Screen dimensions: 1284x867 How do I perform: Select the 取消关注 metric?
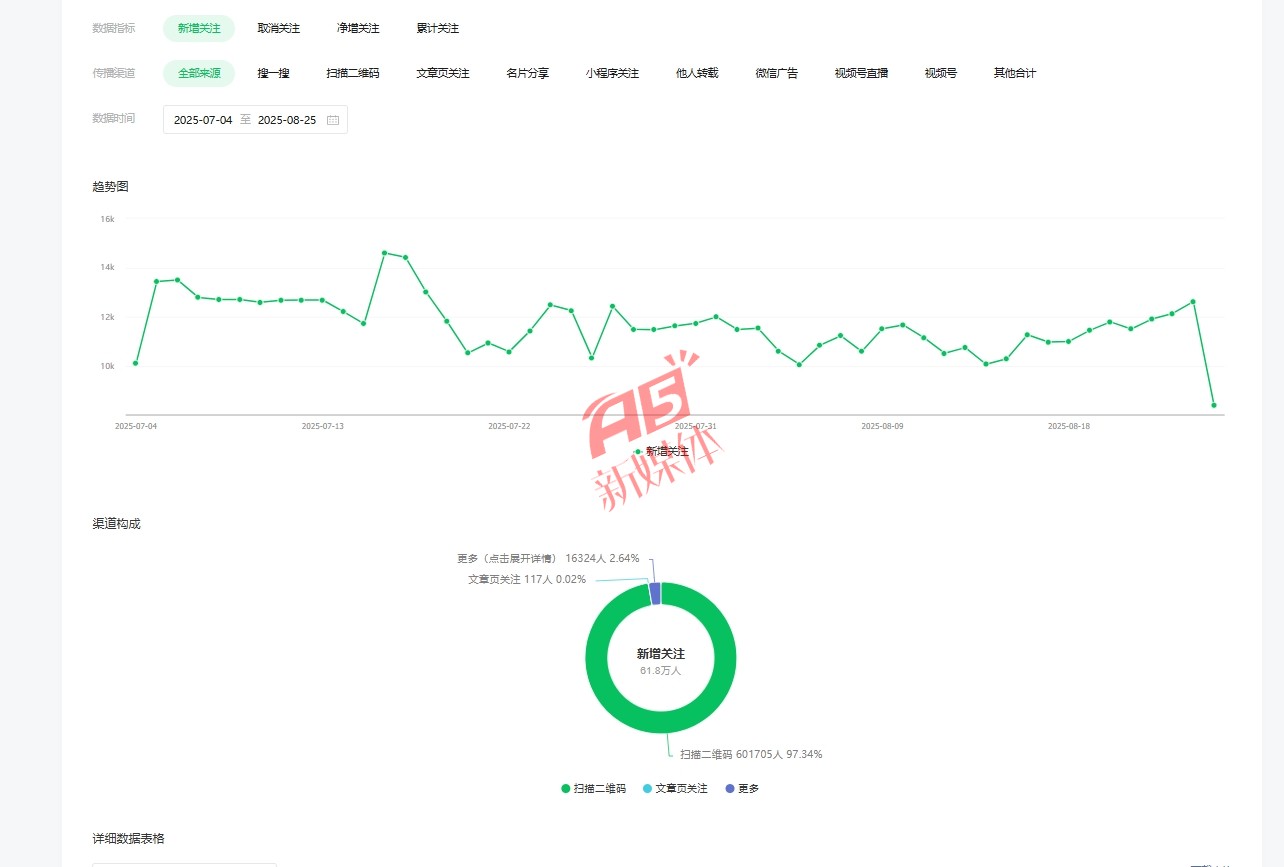click(x=278, y=29)
